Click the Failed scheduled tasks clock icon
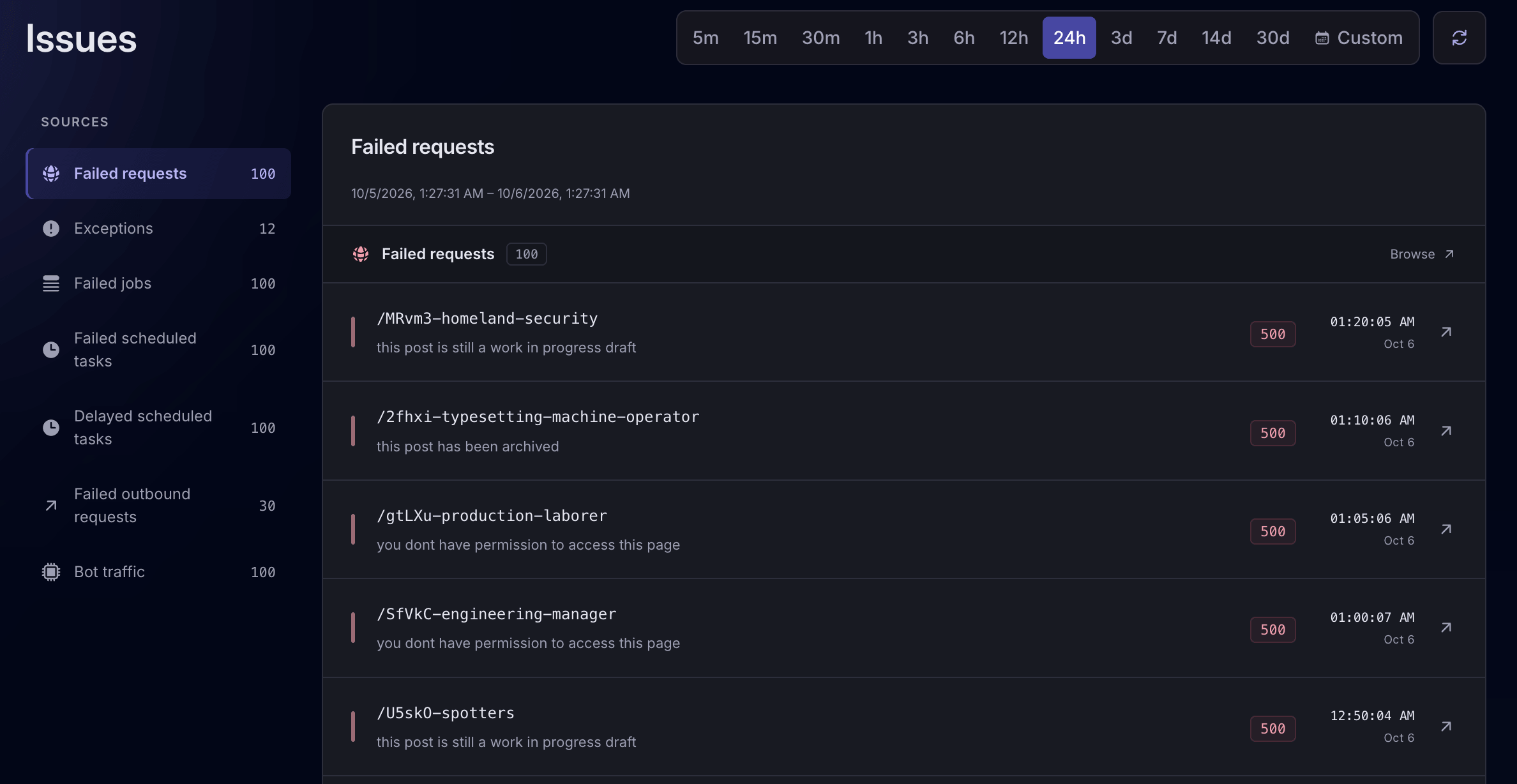The width and height of the screenshot is (1517, 784). [51, 350]
